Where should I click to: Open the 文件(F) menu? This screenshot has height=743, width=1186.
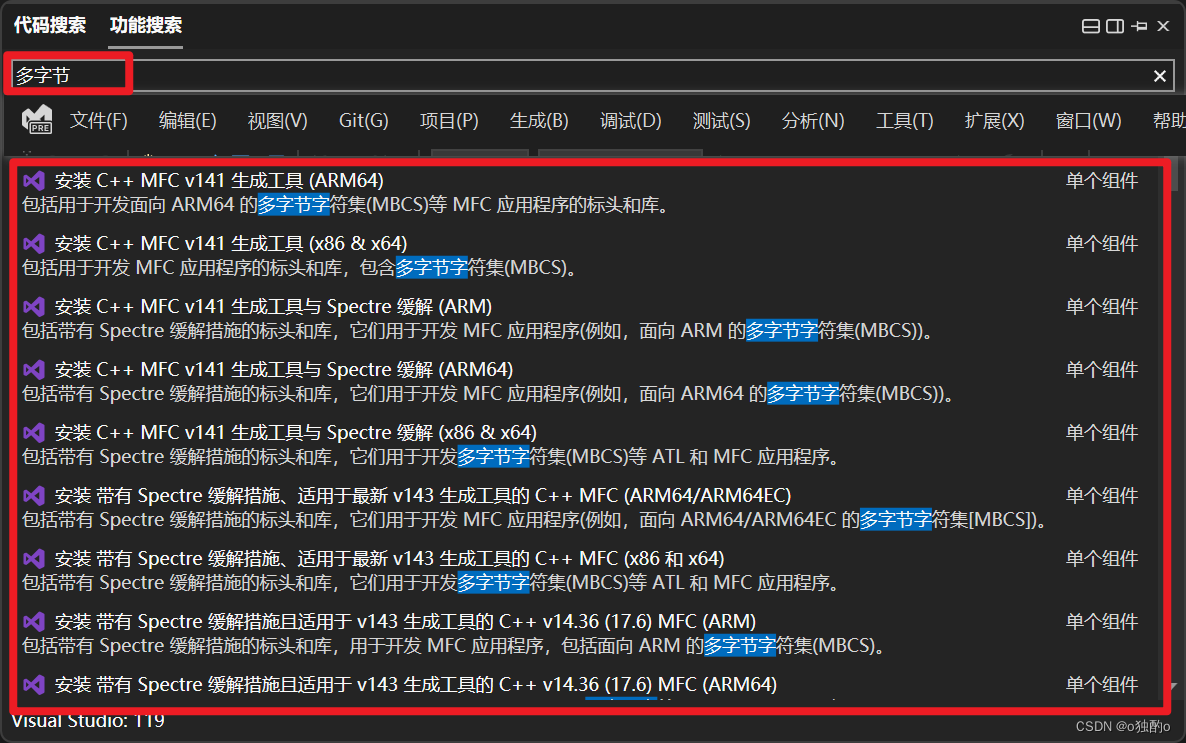click(98, 120)
